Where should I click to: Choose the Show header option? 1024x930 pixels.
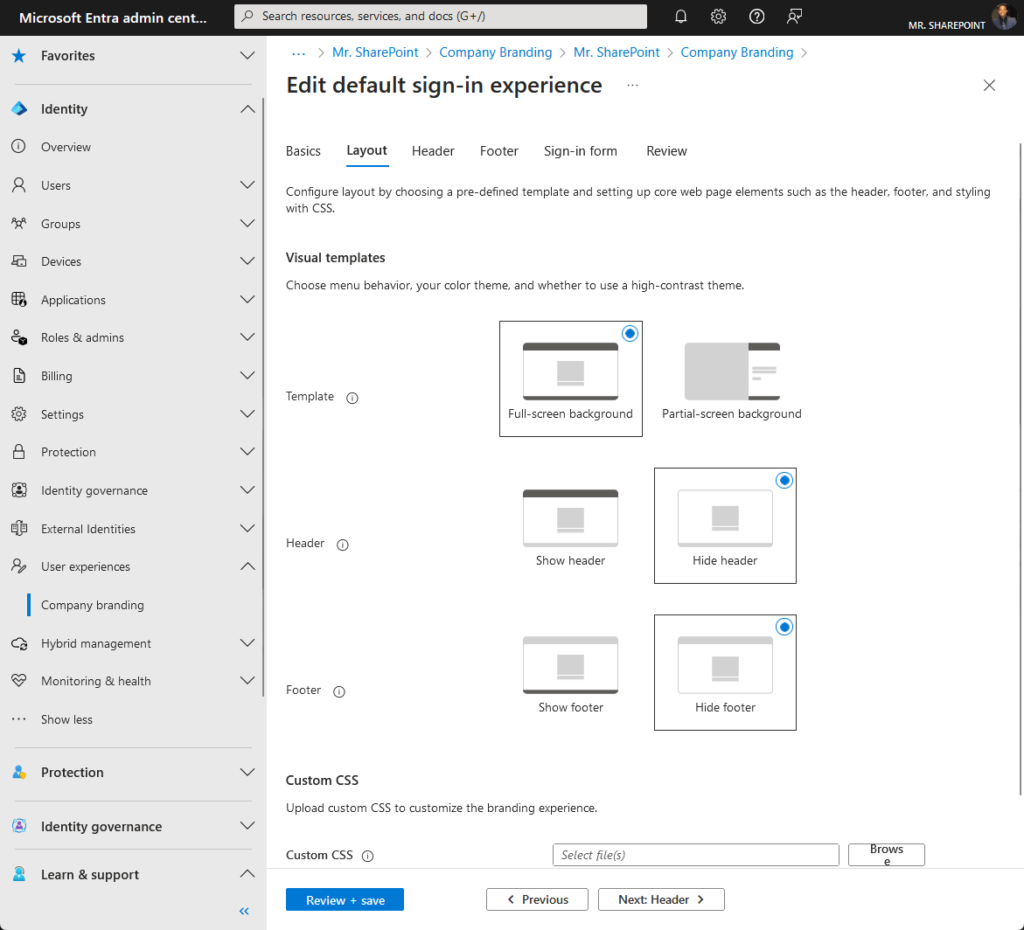click(x=570, y=526)
